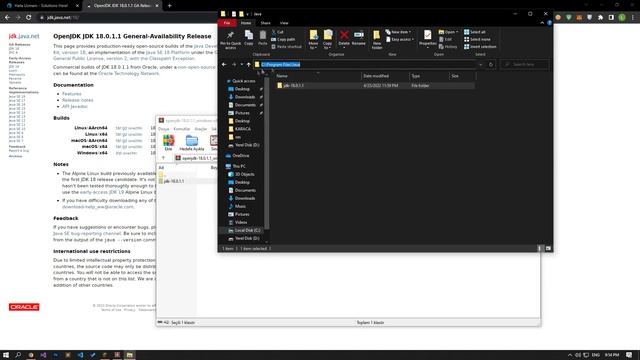Click Paste shortcut in the Clipboard group

[x=286, y=47]
